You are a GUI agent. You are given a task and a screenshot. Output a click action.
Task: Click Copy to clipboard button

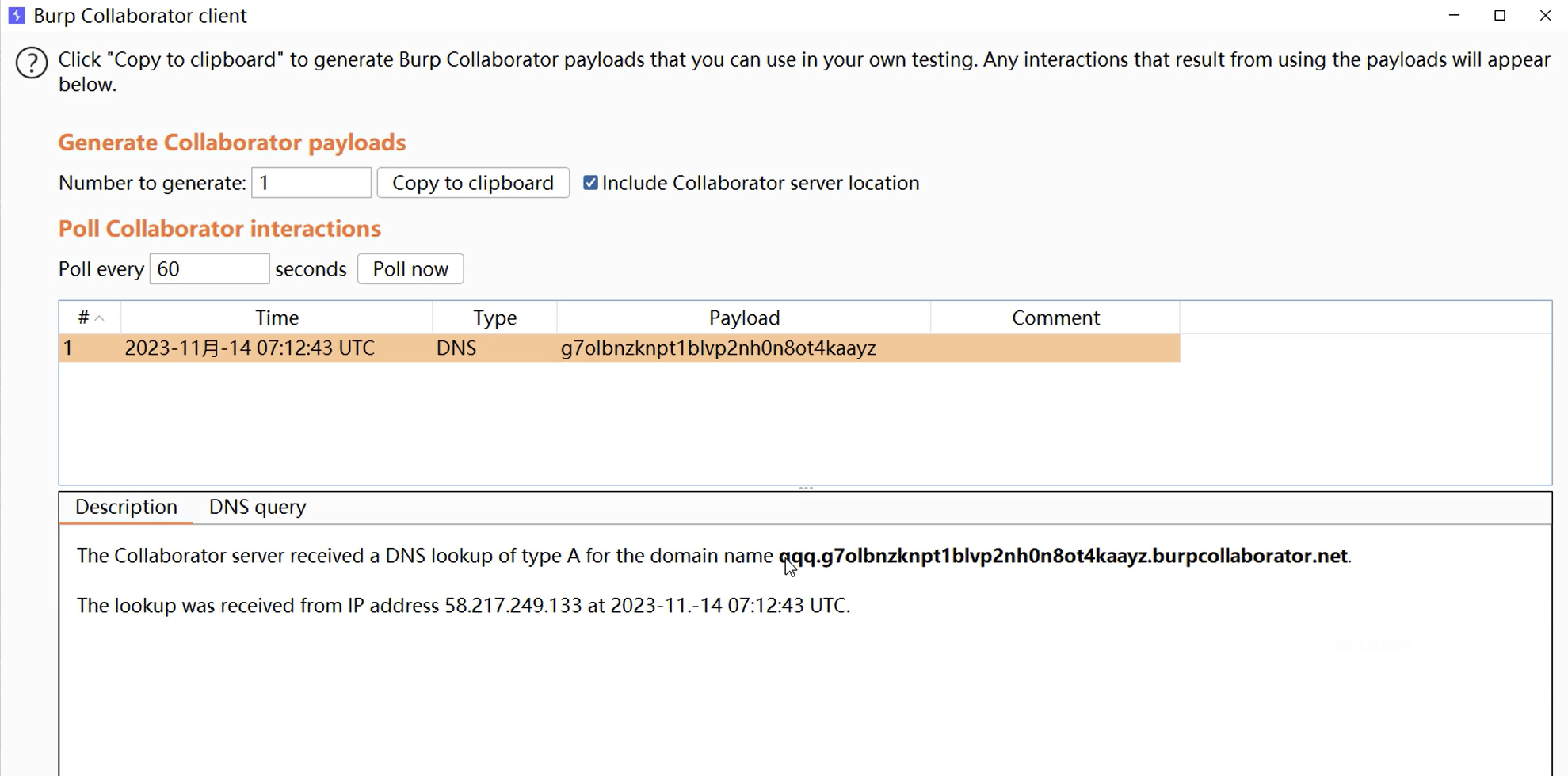[x=473, y=183]
